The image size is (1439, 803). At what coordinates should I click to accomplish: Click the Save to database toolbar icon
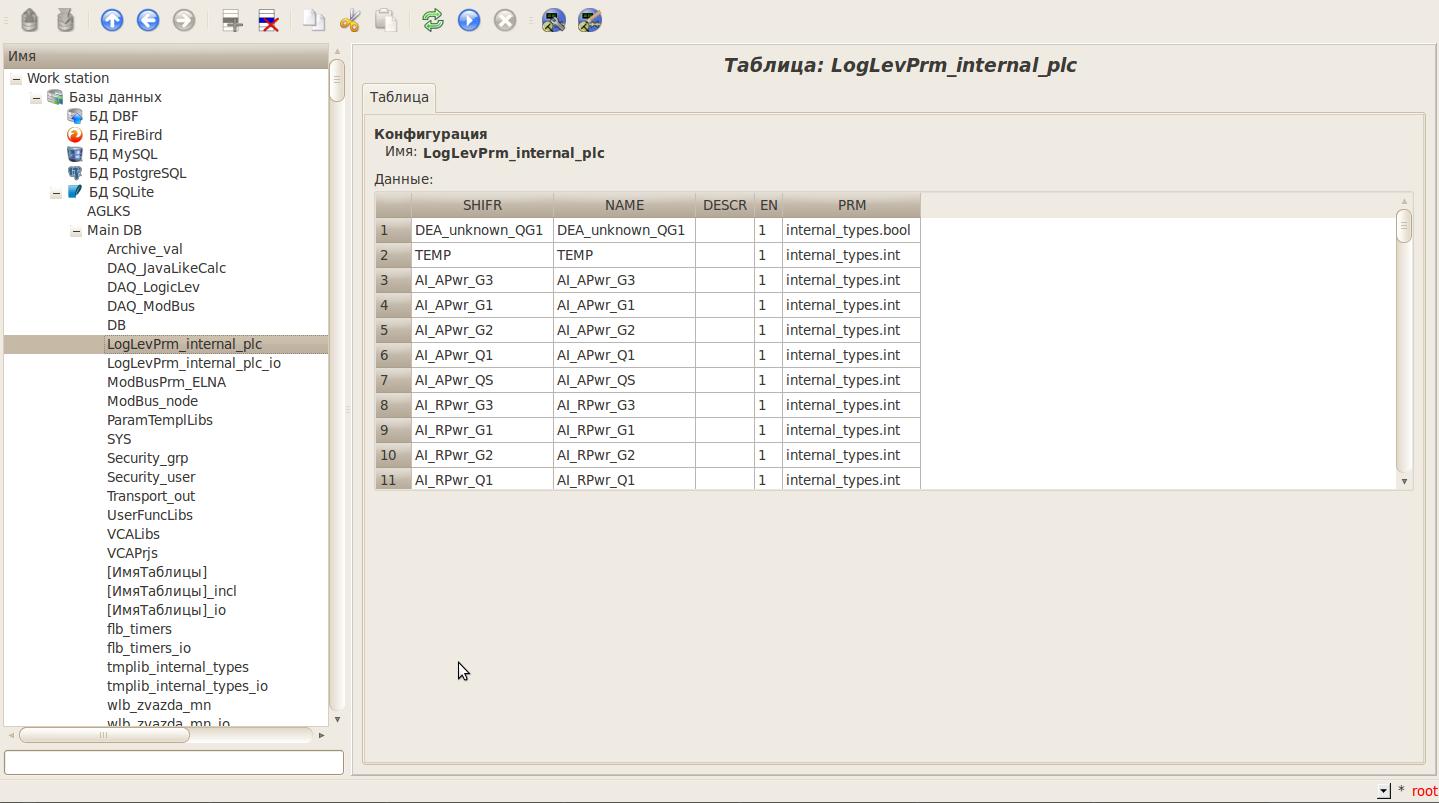[66, 20]
